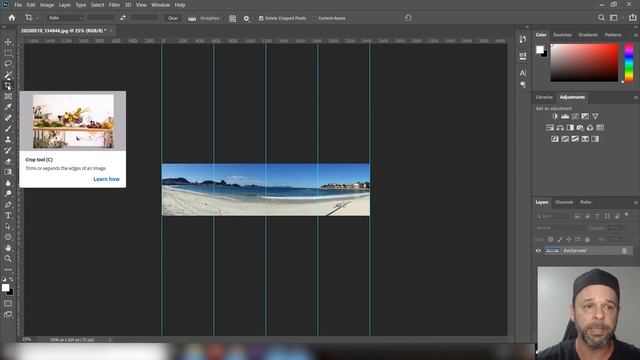
Task: Add a Photo Filter adjustment
Action: [580, 128]
